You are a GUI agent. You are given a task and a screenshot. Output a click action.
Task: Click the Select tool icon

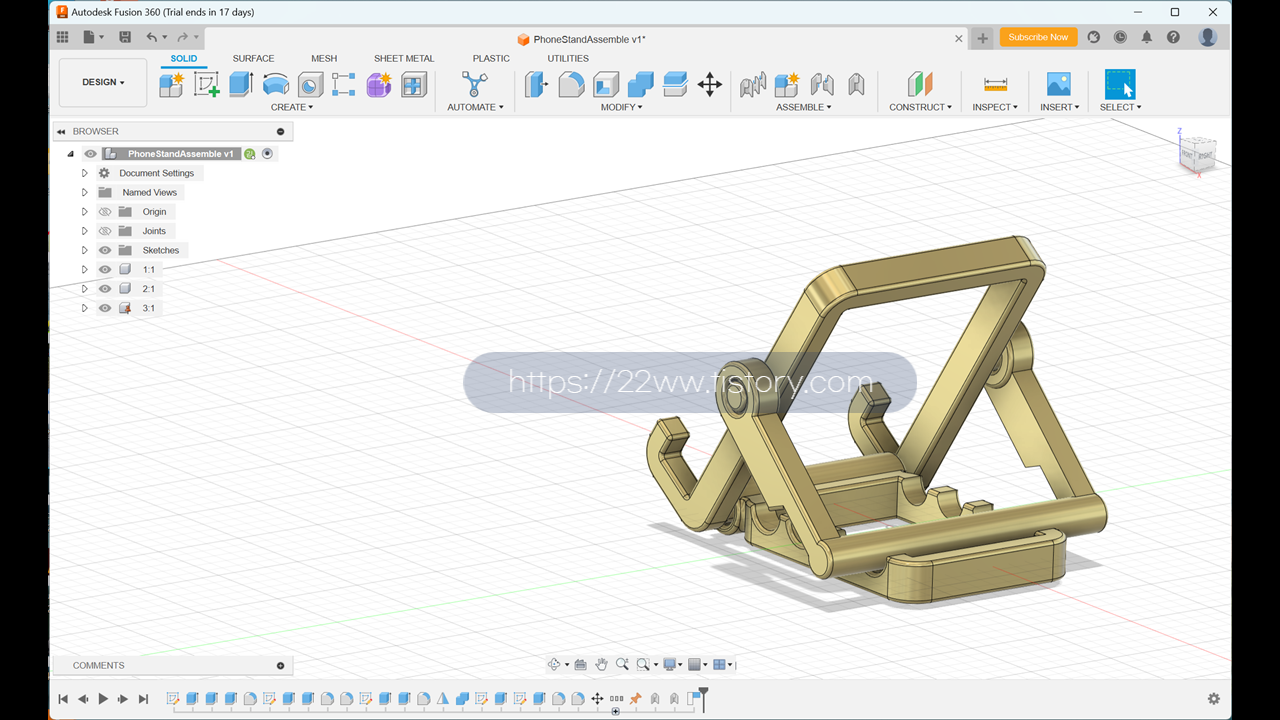(x=1120, y=84)
